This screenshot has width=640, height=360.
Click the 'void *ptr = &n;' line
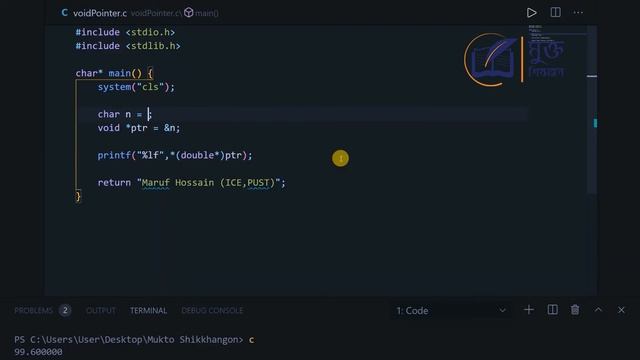click(x=139, y=128)
